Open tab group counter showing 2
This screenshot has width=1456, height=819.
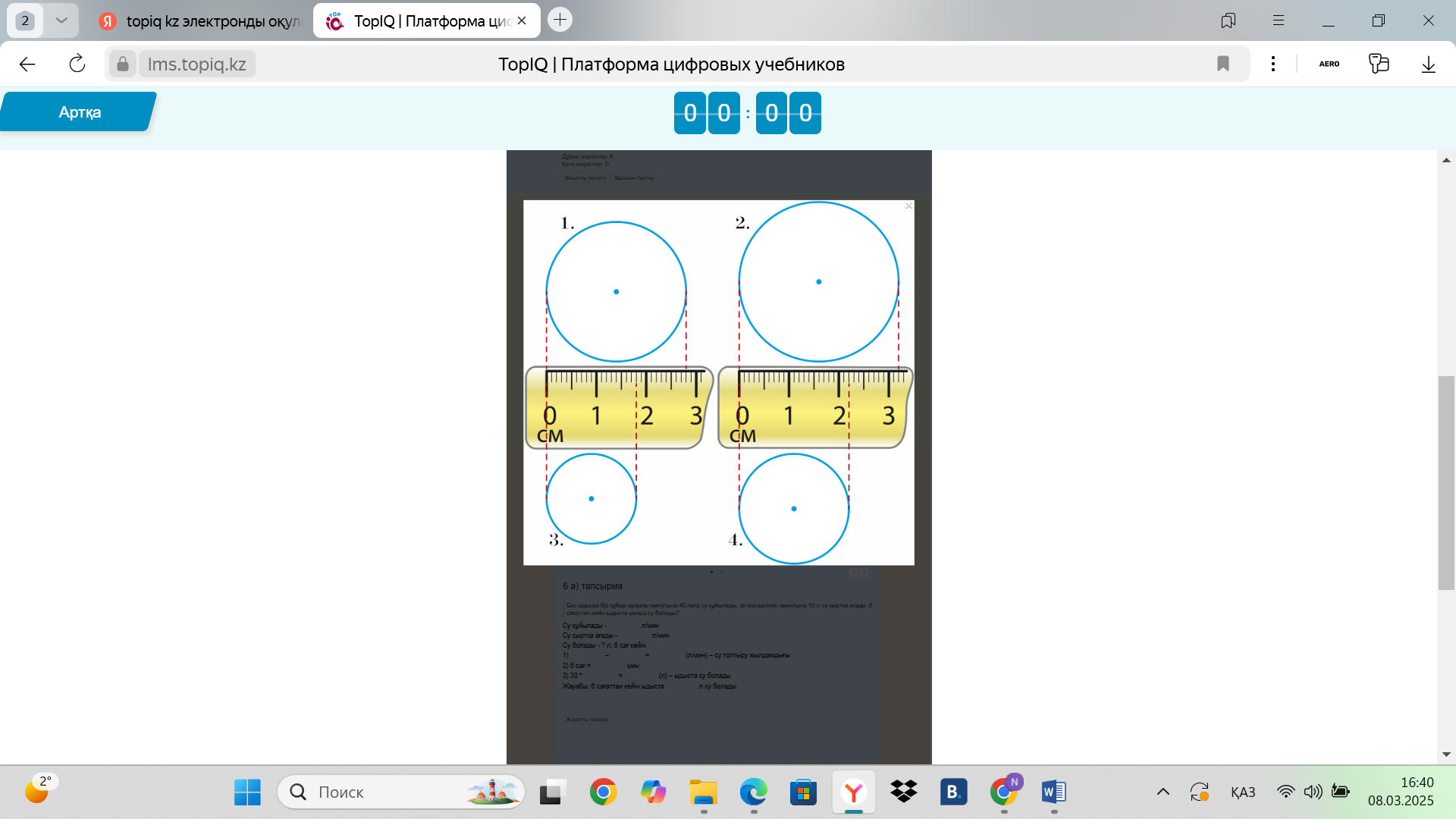[25, 20]
